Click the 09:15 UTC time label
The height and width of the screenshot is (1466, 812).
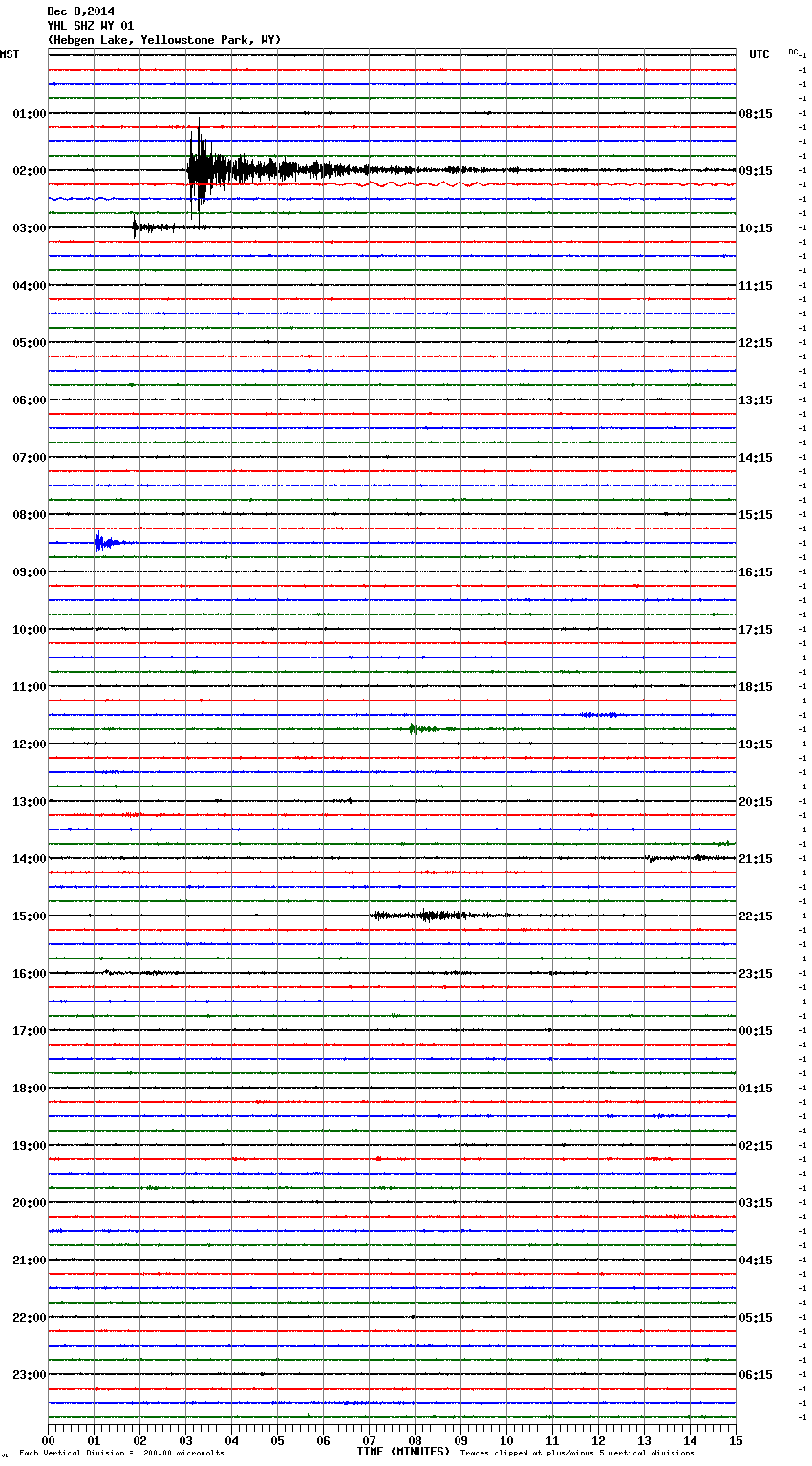point(756,171)
